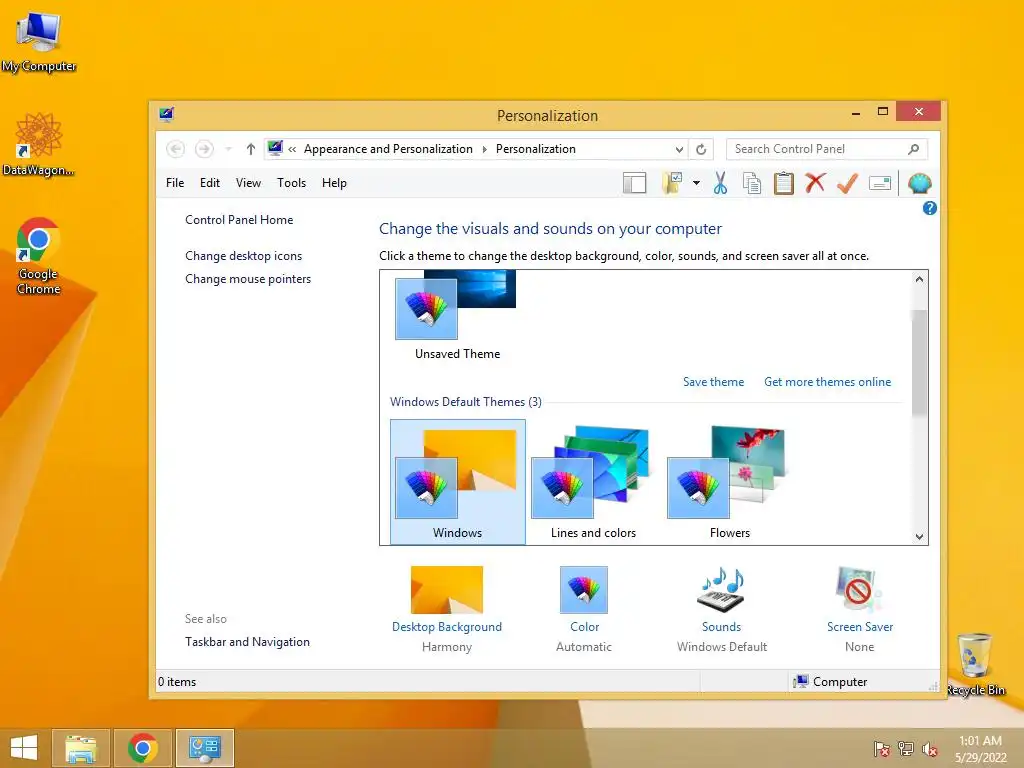
Task: Select the Windows theme
Action: point(457,482)
